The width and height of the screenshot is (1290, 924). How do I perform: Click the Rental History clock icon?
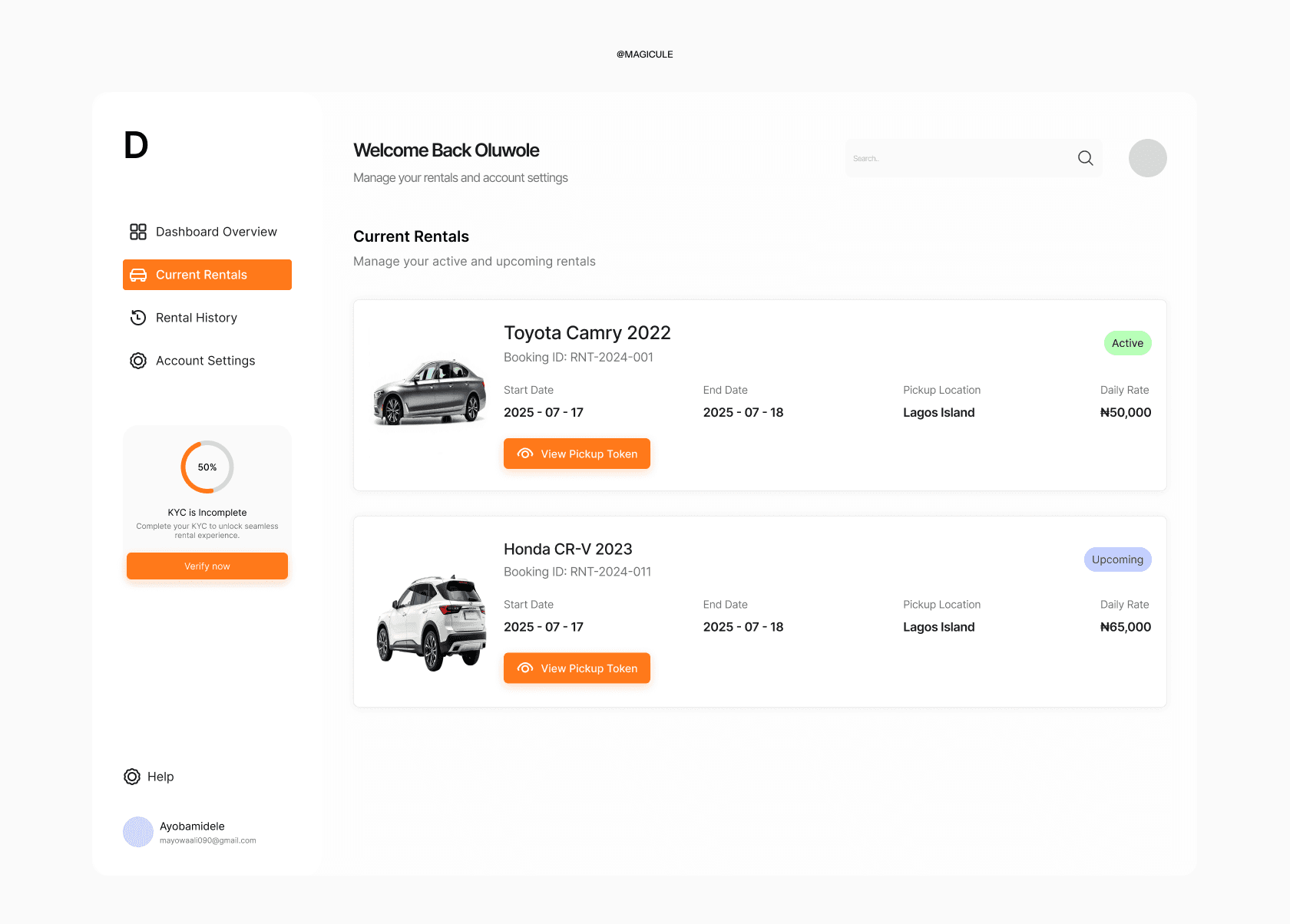[x=138, y=318]
